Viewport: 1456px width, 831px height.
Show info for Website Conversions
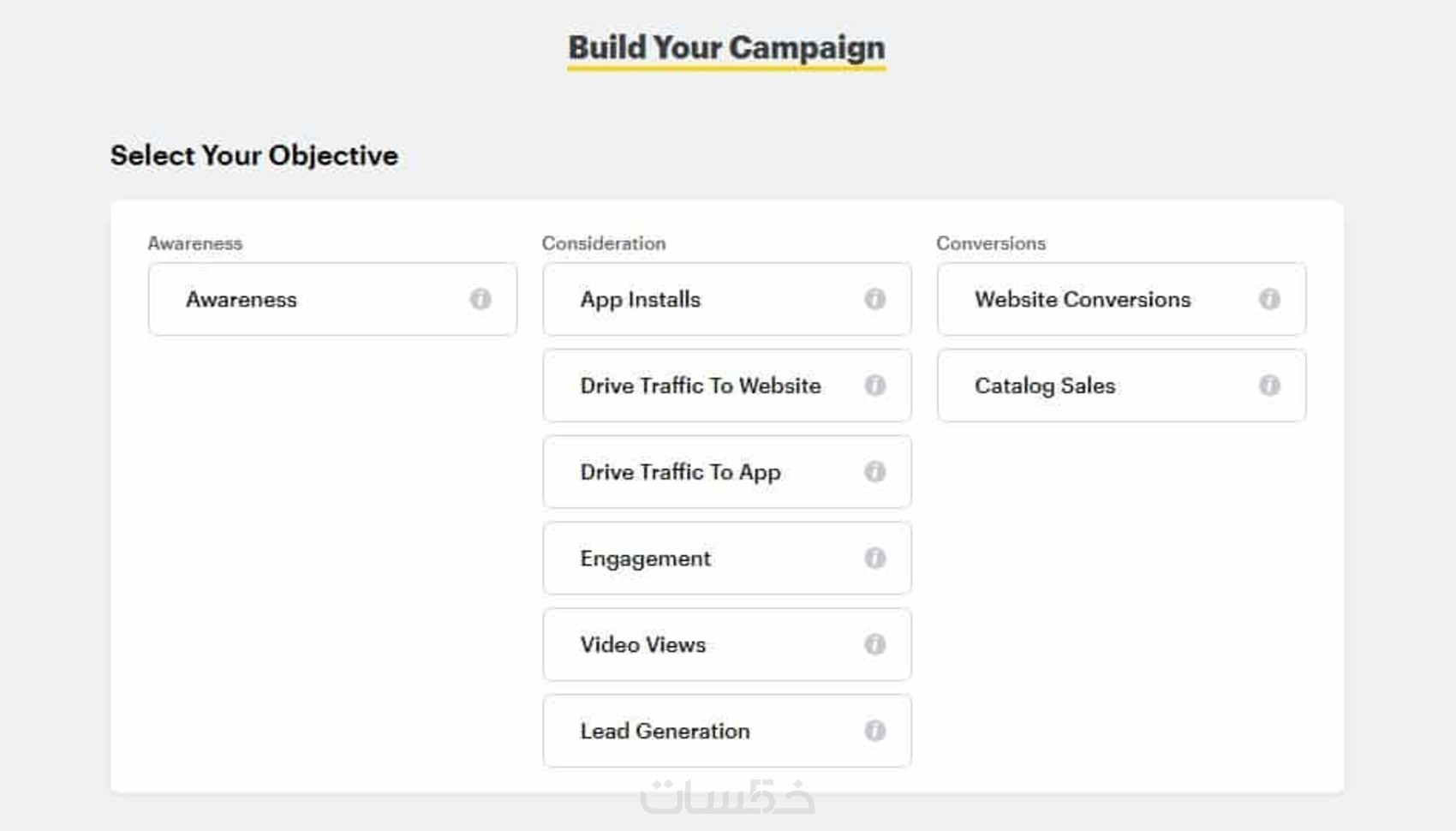[x=1269, y=299]
